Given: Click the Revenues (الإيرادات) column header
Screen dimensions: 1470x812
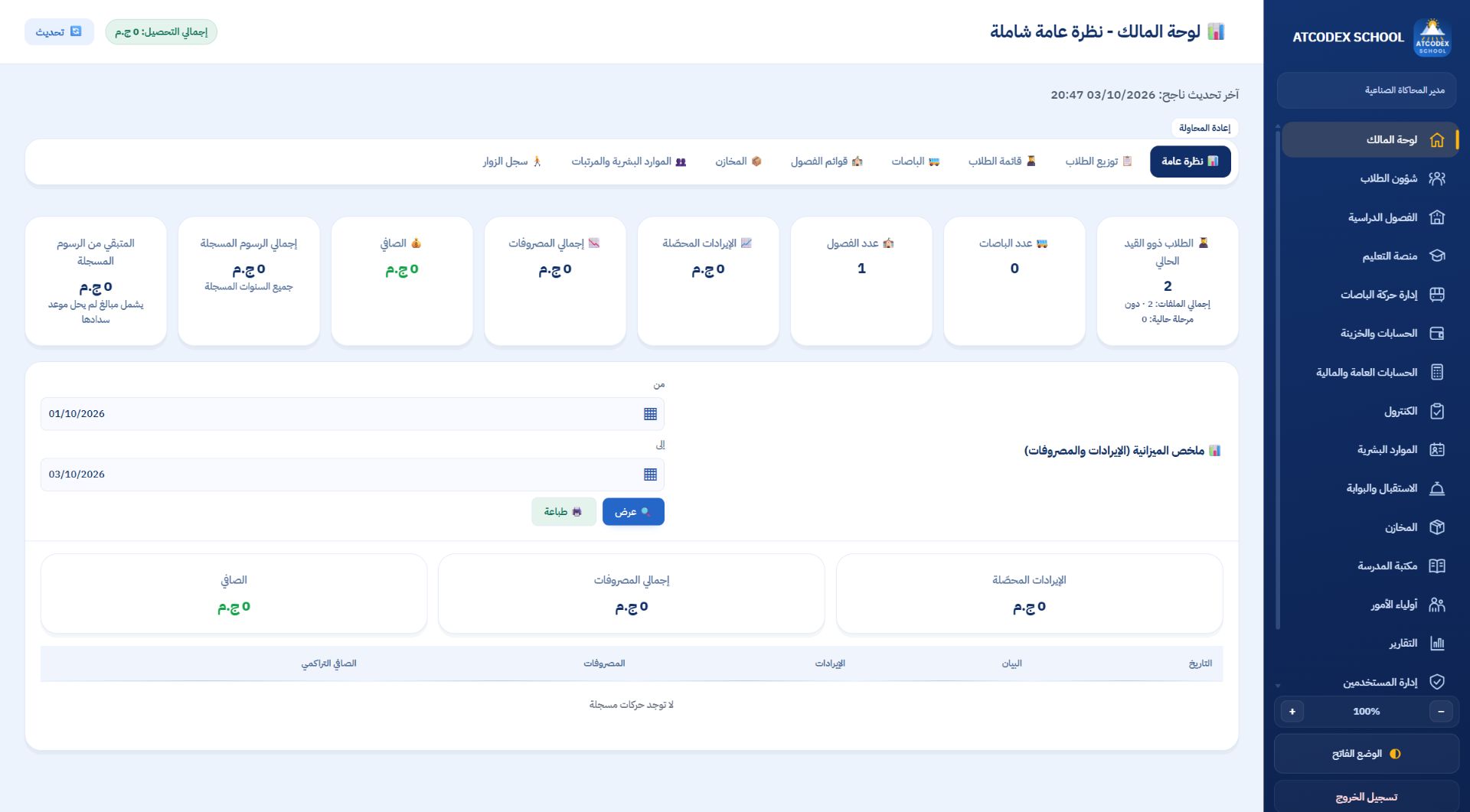Looking at the screenshot, I should (x=830, y=664).
